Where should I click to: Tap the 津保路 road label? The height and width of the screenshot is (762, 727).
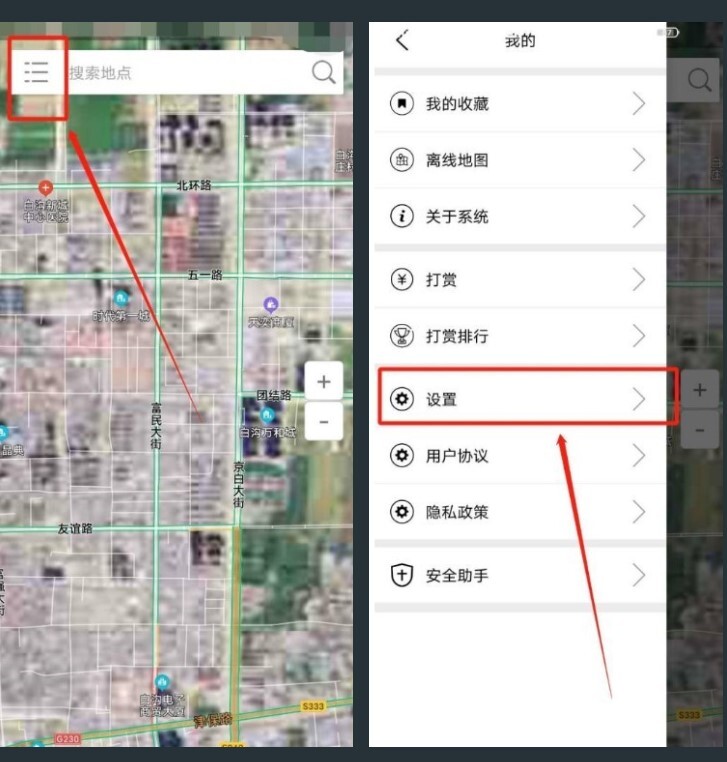click(x=213, y=720)
